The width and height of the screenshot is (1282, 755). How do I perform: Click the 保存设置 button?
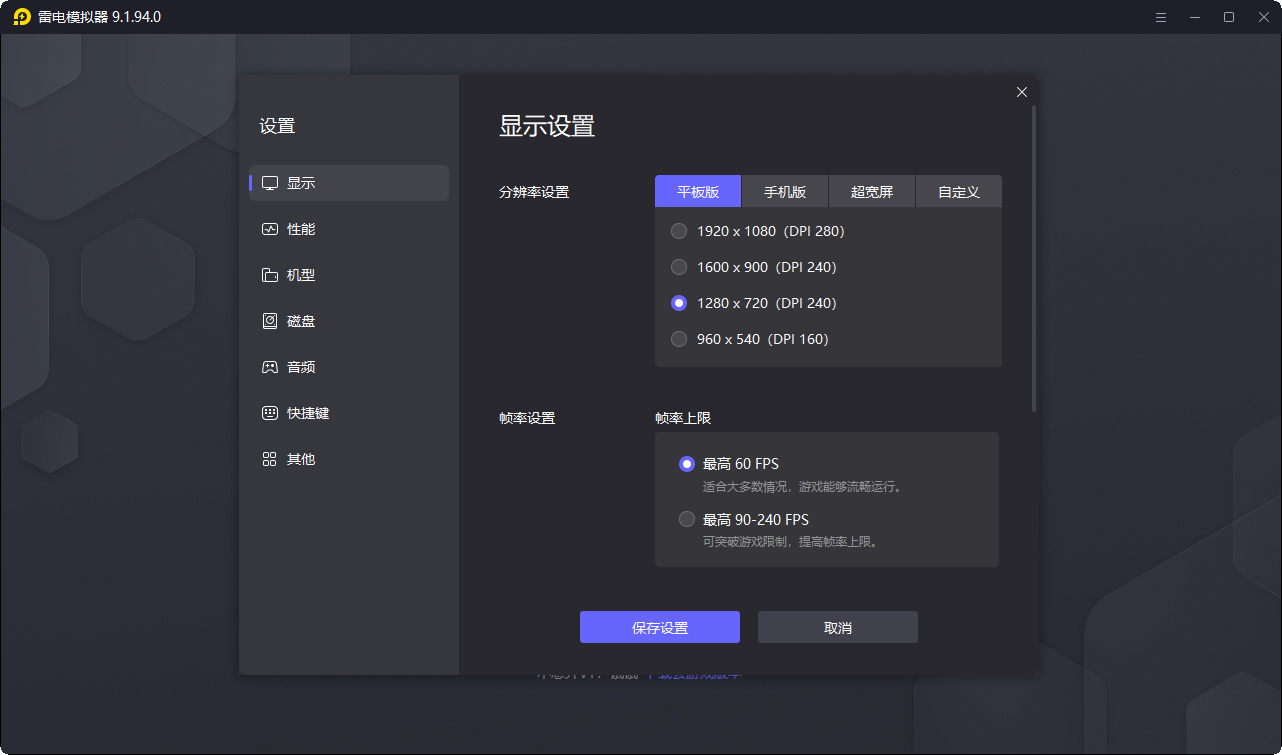click(x=660, y=627)
